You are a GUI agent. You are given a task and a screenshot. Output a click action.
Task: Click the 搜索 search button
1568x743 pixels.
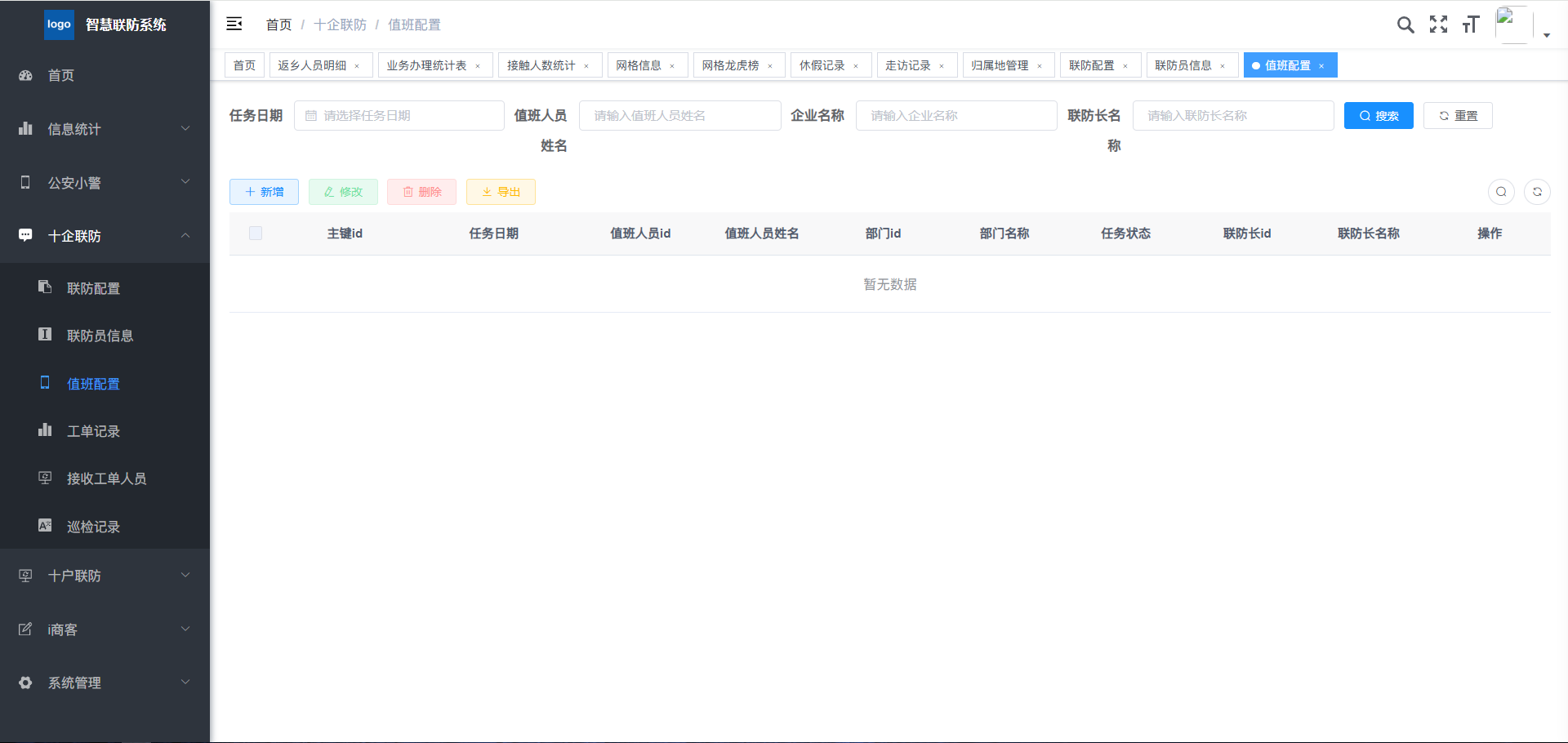pos(1379,116)
